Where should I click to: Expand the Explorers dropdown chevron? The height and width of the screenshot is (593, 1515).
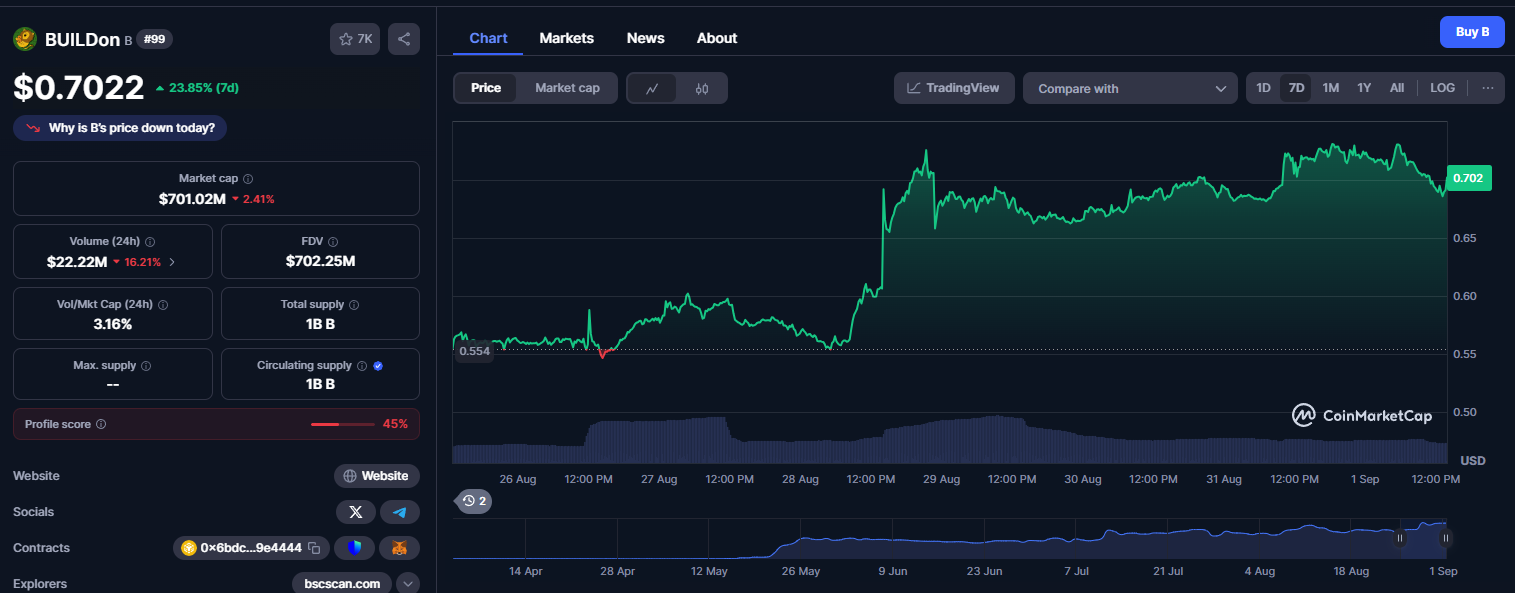408,583
